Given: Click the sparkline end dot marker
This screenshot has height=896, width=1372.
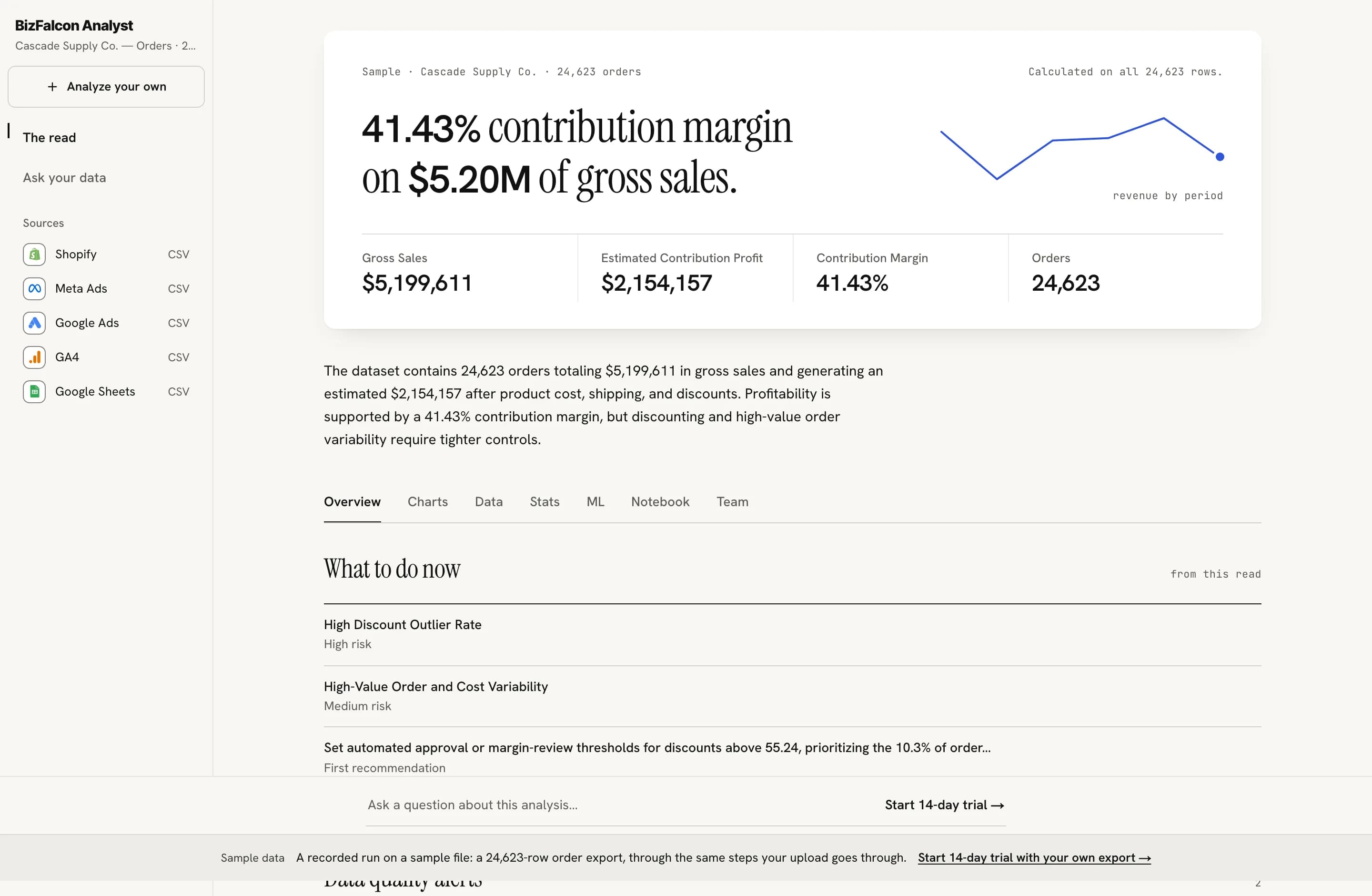Looking at the screenshot, I should (x=1220, y=156).
